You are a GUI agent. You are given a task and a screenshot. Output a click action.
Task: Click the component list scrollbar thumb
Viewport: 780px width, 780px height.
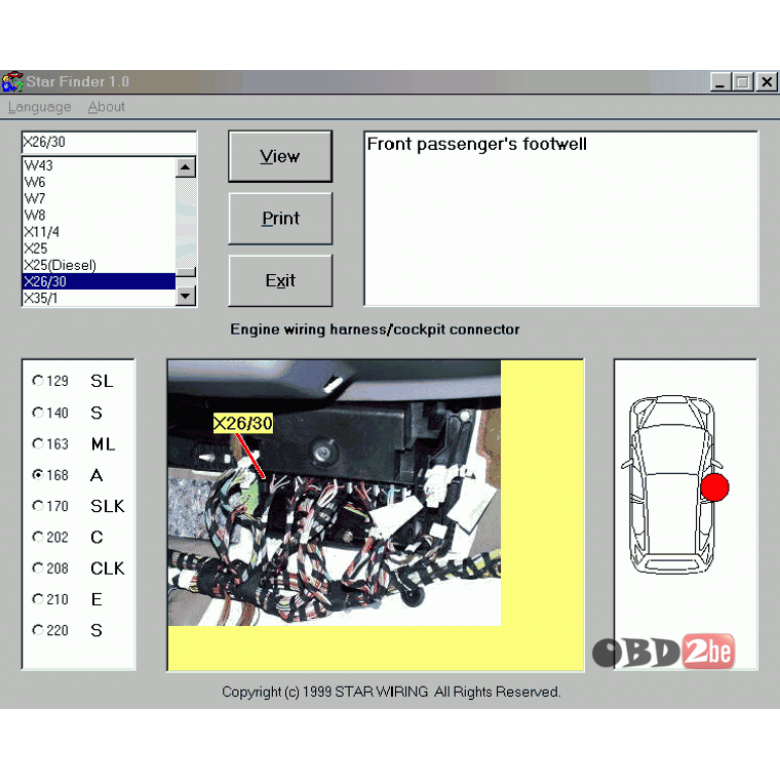(x=186, y=272)
